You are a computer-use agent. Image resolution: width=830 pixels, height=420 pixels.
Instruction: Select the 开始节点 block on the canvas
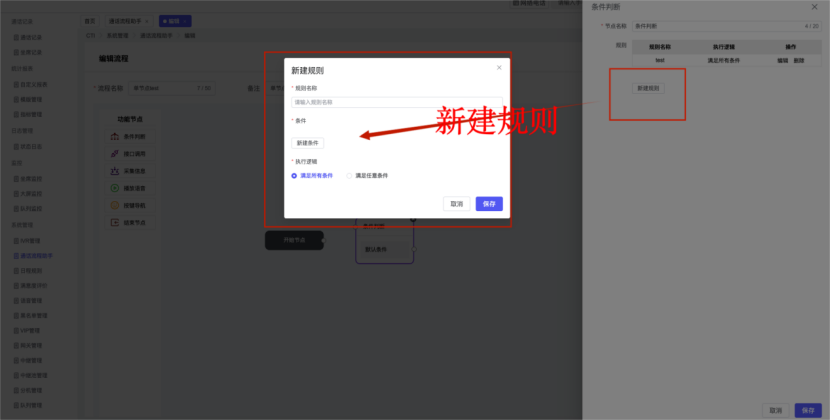tap(294, 240)
